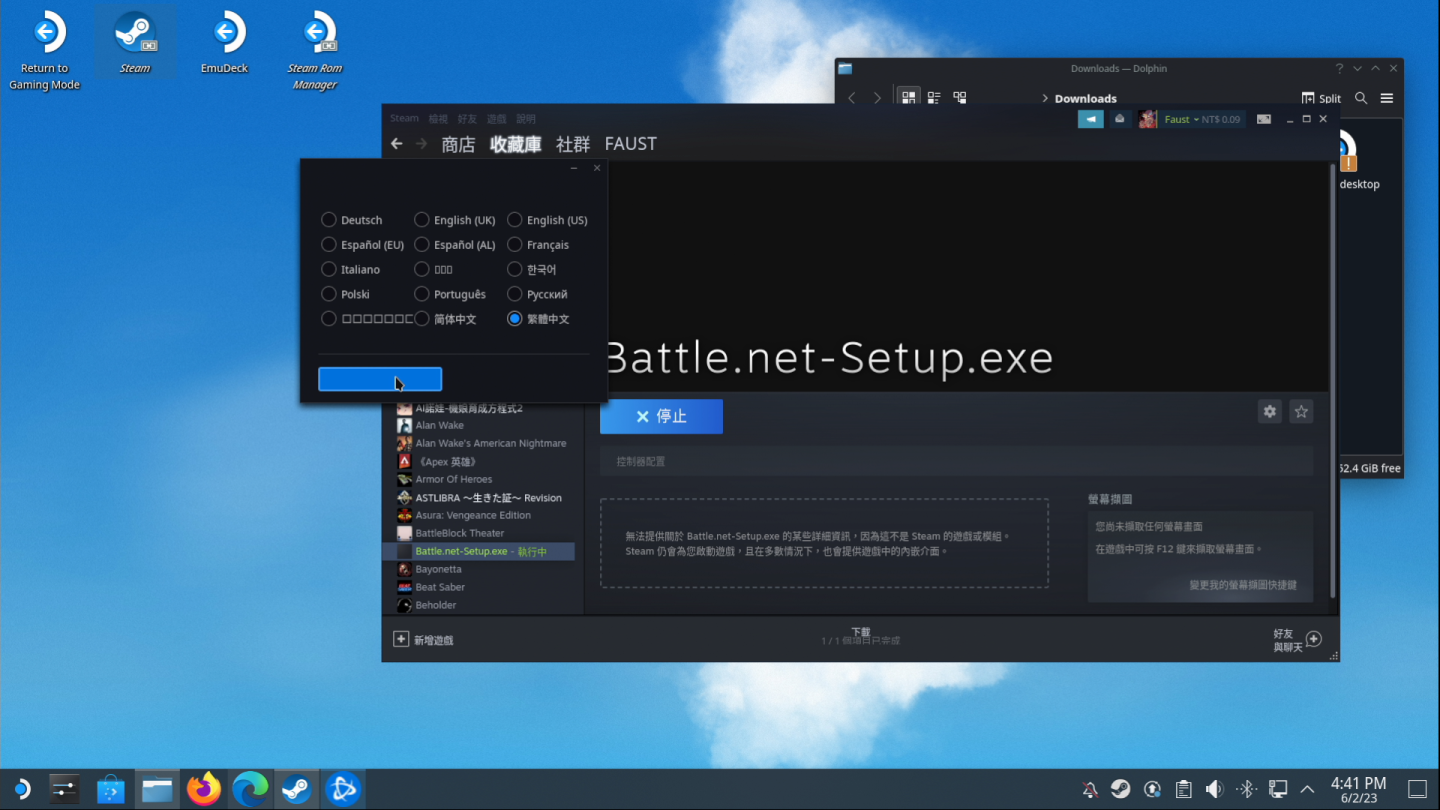The image size is (1440, 810).
Task: Switch Dolphin to details view mode
Action: tap(960, 98)
